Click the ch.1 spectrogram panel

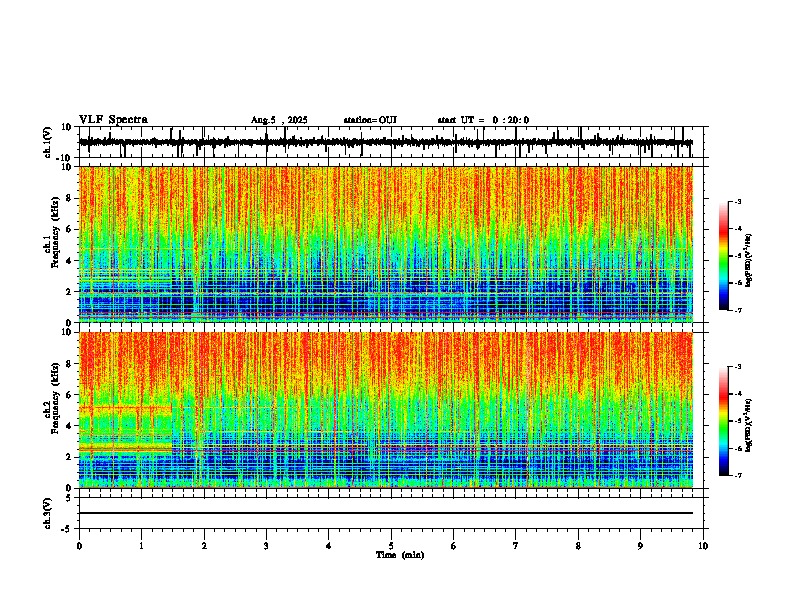pos(386,244)
